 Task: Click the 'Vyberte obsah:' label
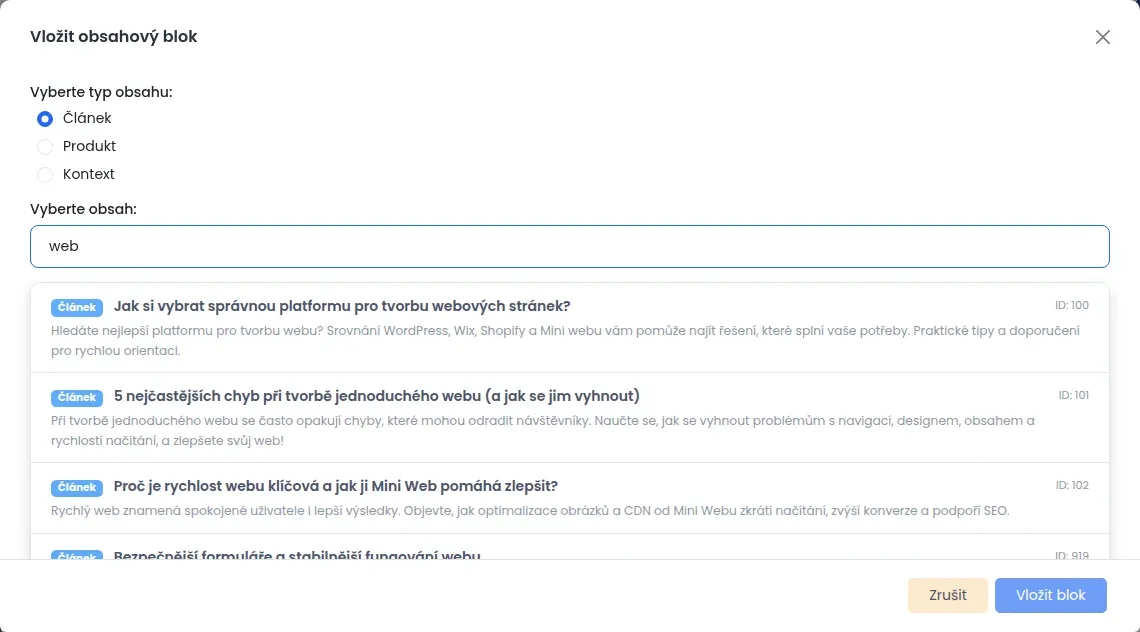(83, 209)
